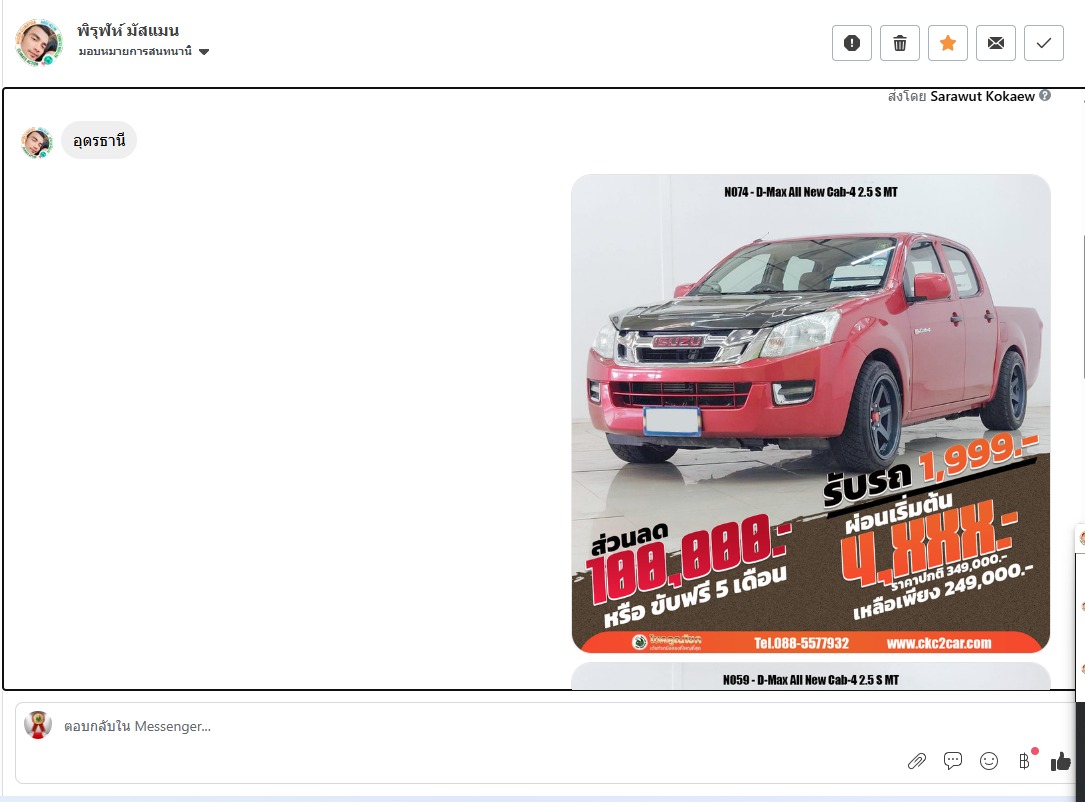Viewport: 1085px width, 802px height.
Task: Click the help icon beside Sarawut Kokaew
Action: click(1045, 95)
